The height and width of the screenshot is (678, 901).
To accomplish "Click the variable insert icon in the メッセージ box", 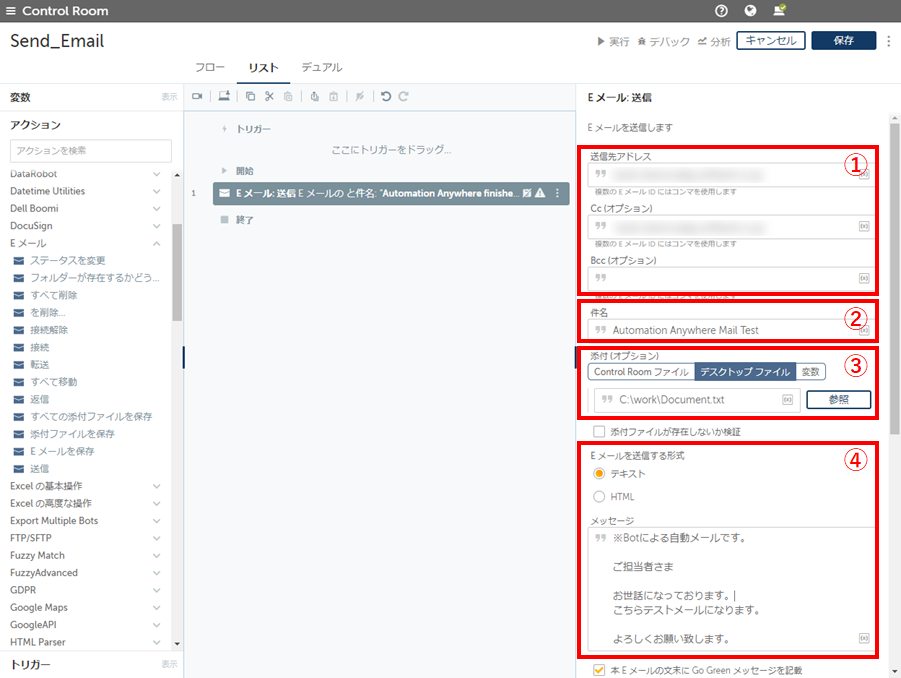I will pos(864,638).
